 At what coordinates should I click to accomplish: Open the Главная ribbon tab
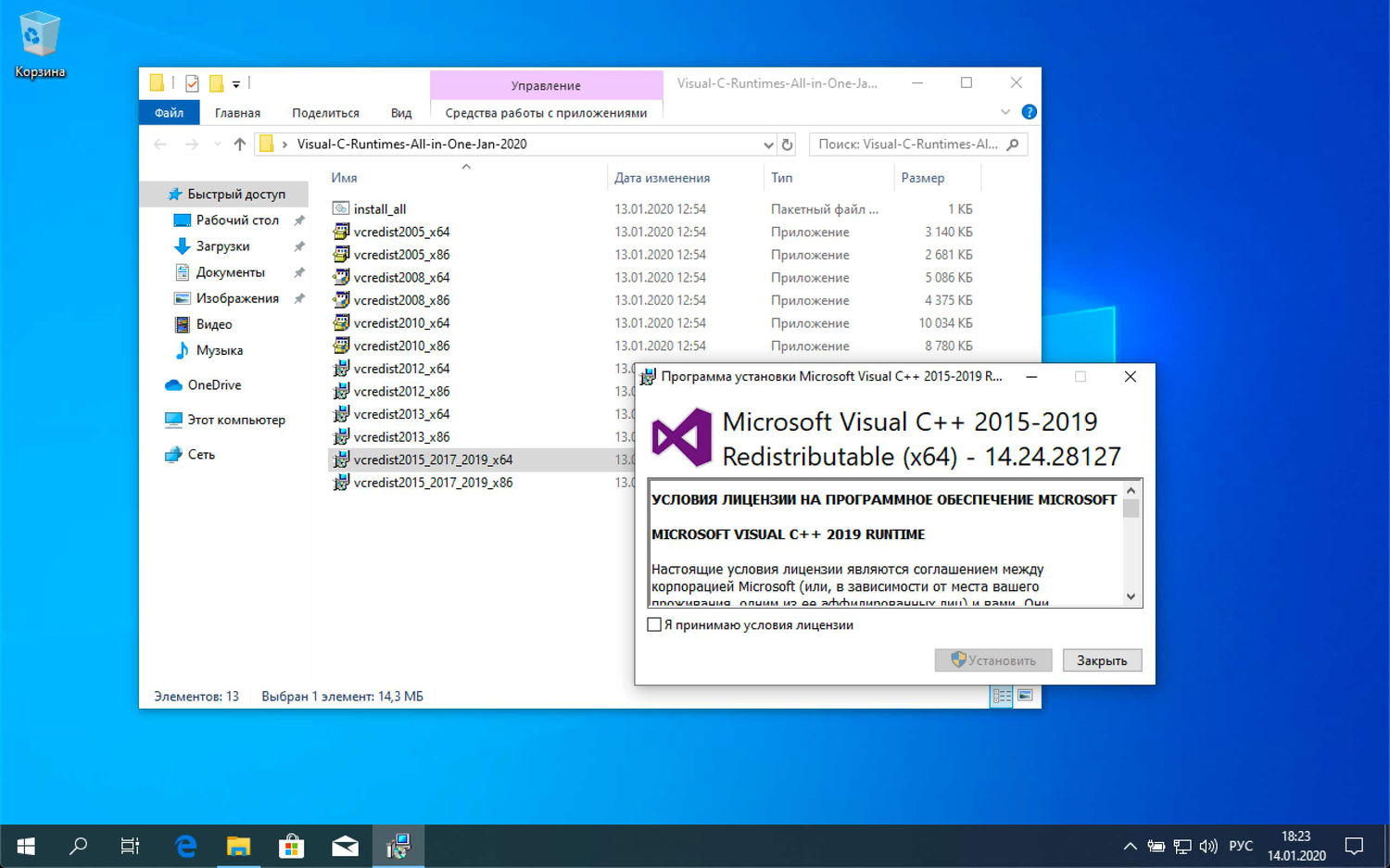click(x=237, y=113)
